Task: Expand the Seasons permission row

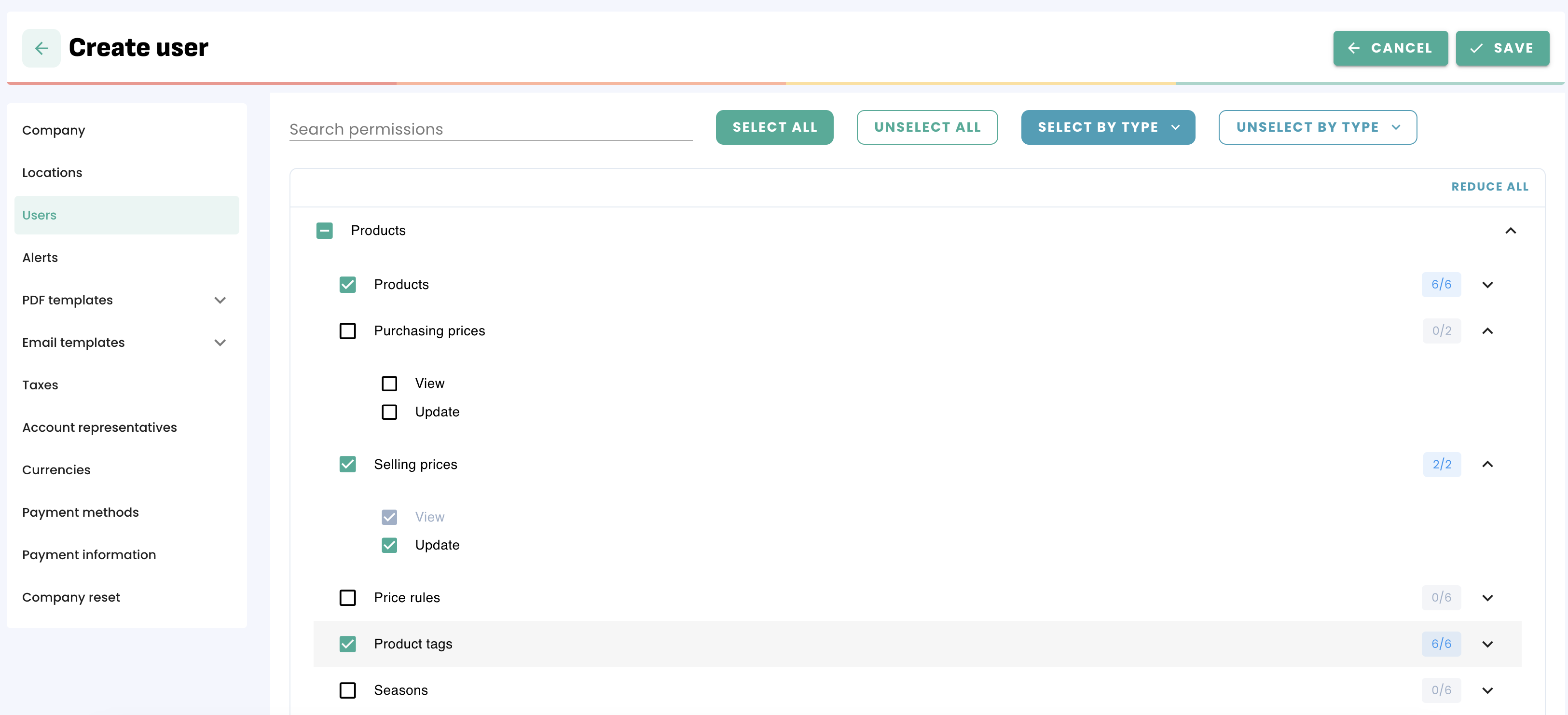Action: 1487,690
